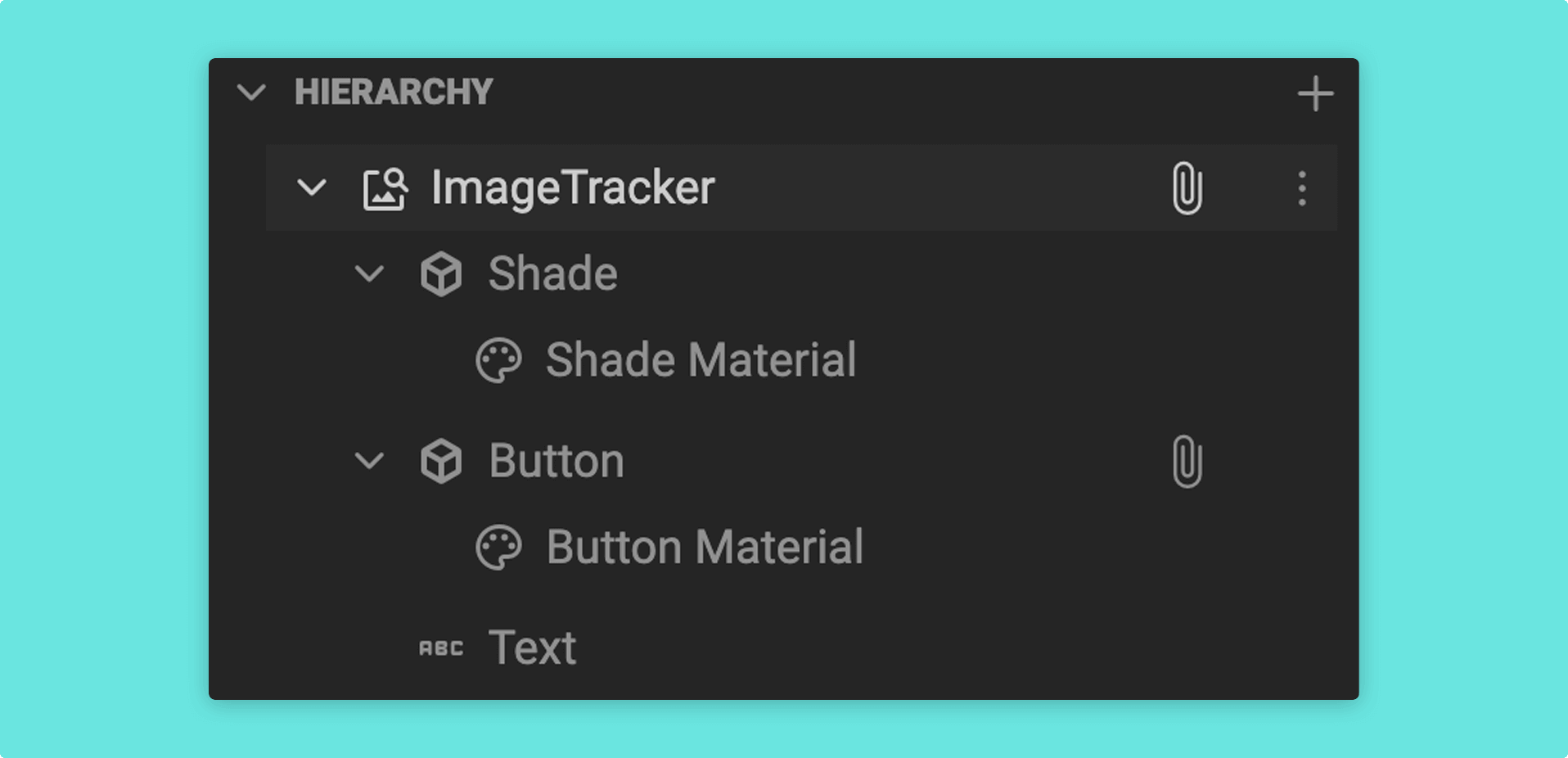Image resolution: width=1568 pixels, height=758 pixels.
Task: Click the paperclip icon on Button row
Action: point(1187,462)
